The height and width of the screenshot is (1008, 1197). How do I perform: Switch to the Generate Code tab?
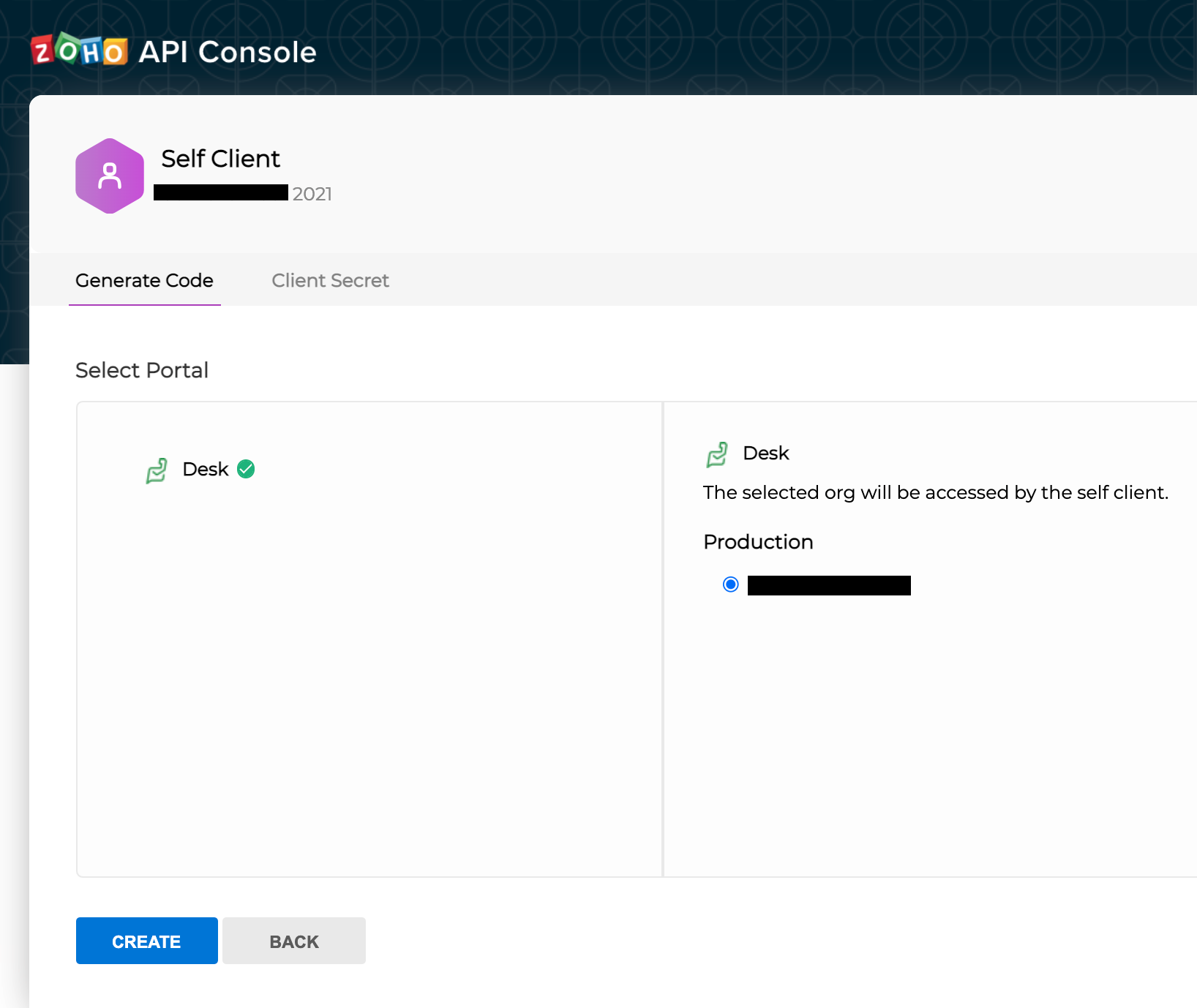(x=144, y=280)
